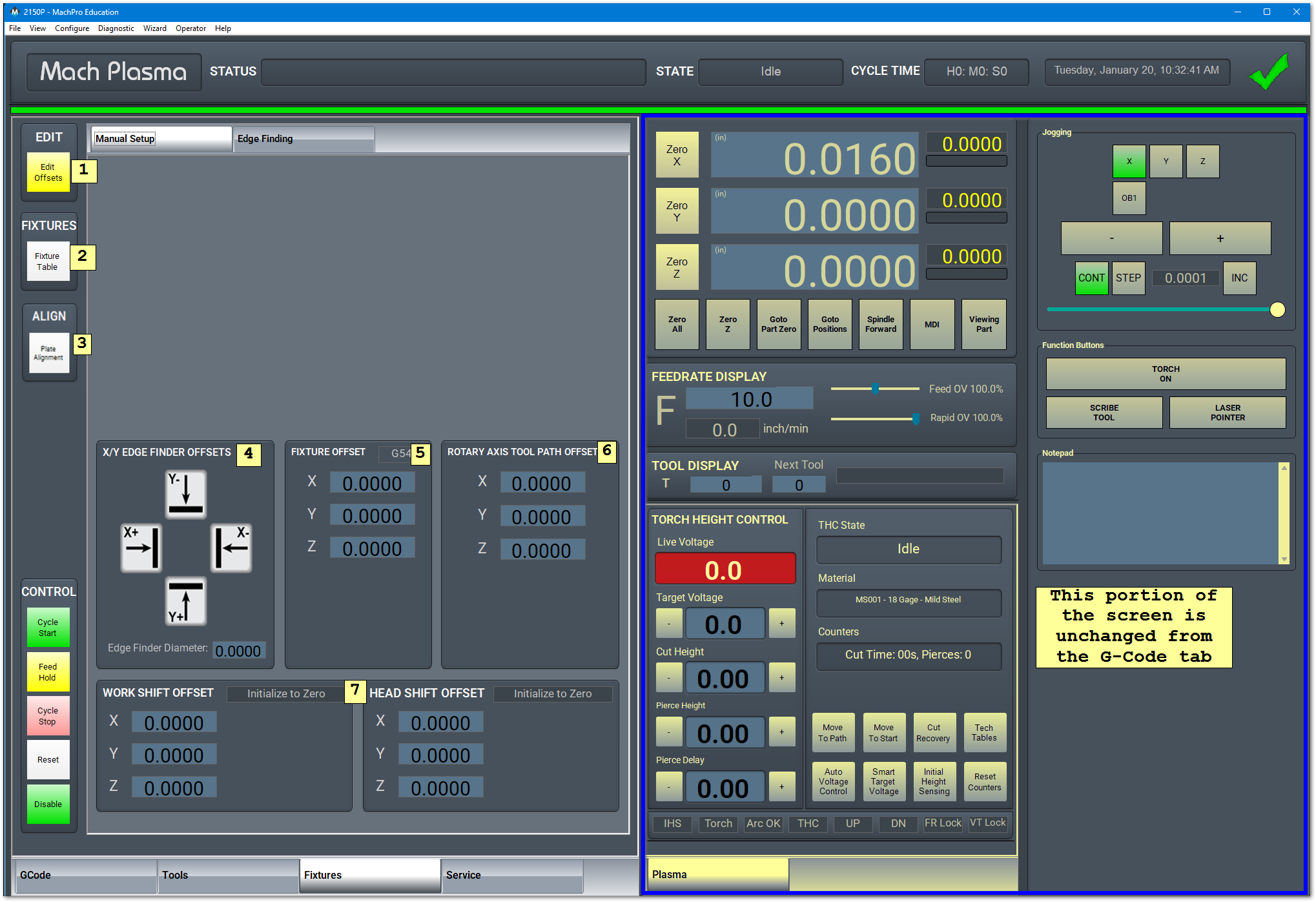Select X axis for jogging
The width and height of the screenshot is (1316, 902).
tap(1129, 161)
